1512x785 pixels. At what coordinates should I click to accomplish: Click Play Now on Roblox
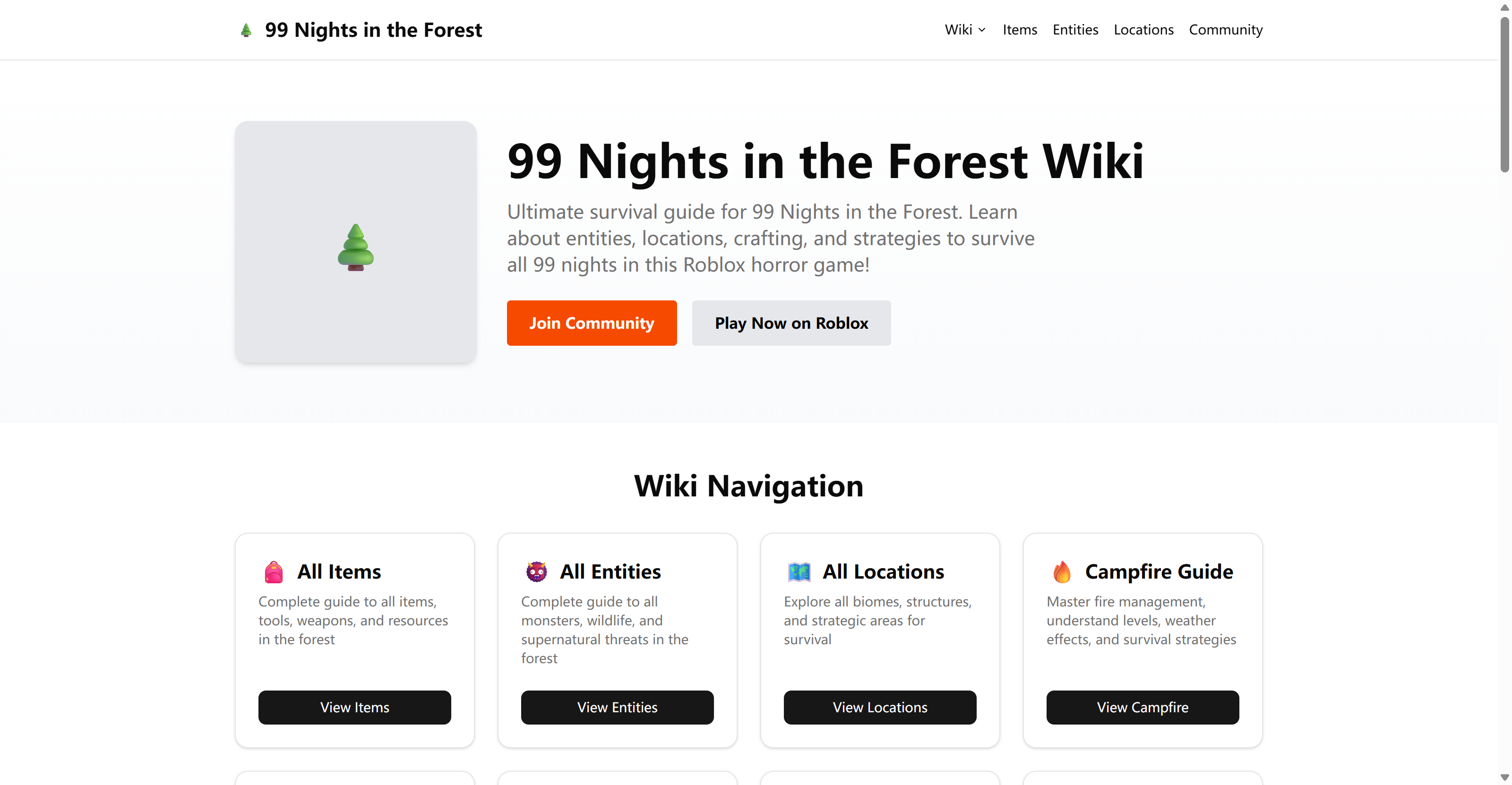click(x=791, y=323)
